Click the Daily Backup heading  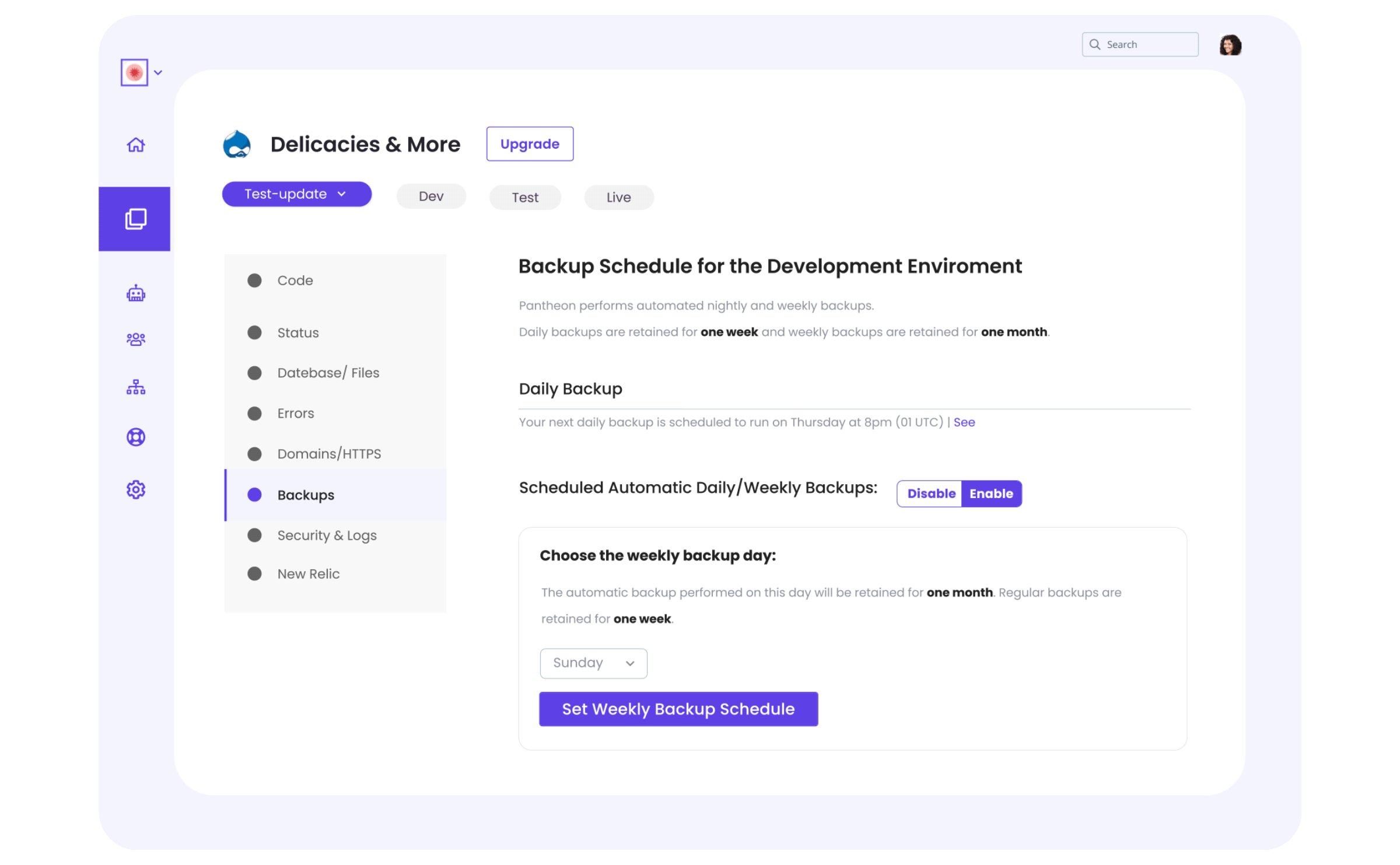(x=570, y=389)
